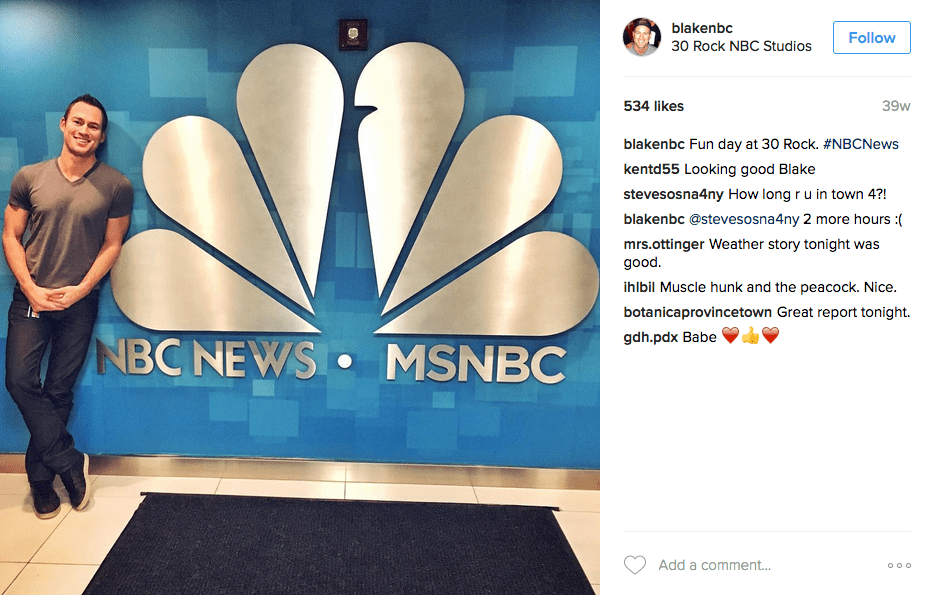The height and width of the screenshot is (595, 934).
Task: Open the kentd55 commenter profile
Action: pos(651,169)
